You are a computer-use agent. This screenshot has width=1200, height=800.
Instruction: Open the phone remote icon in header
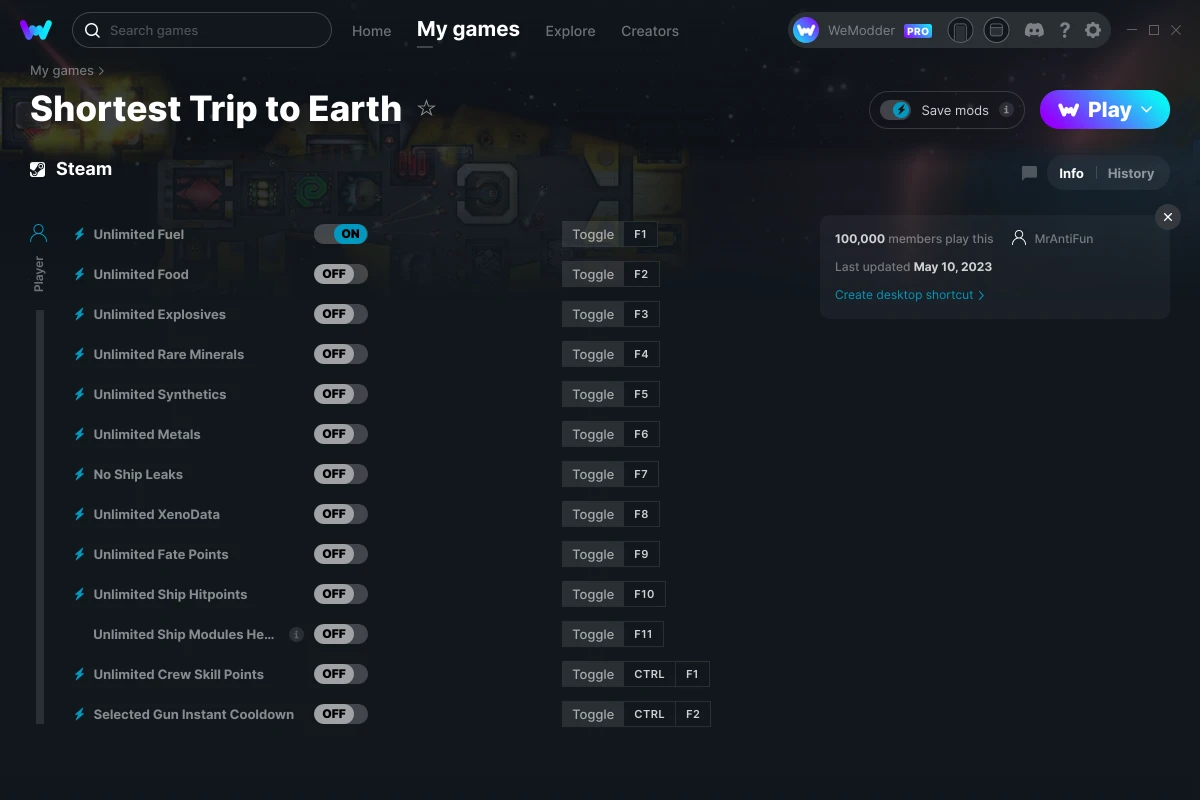960,30
